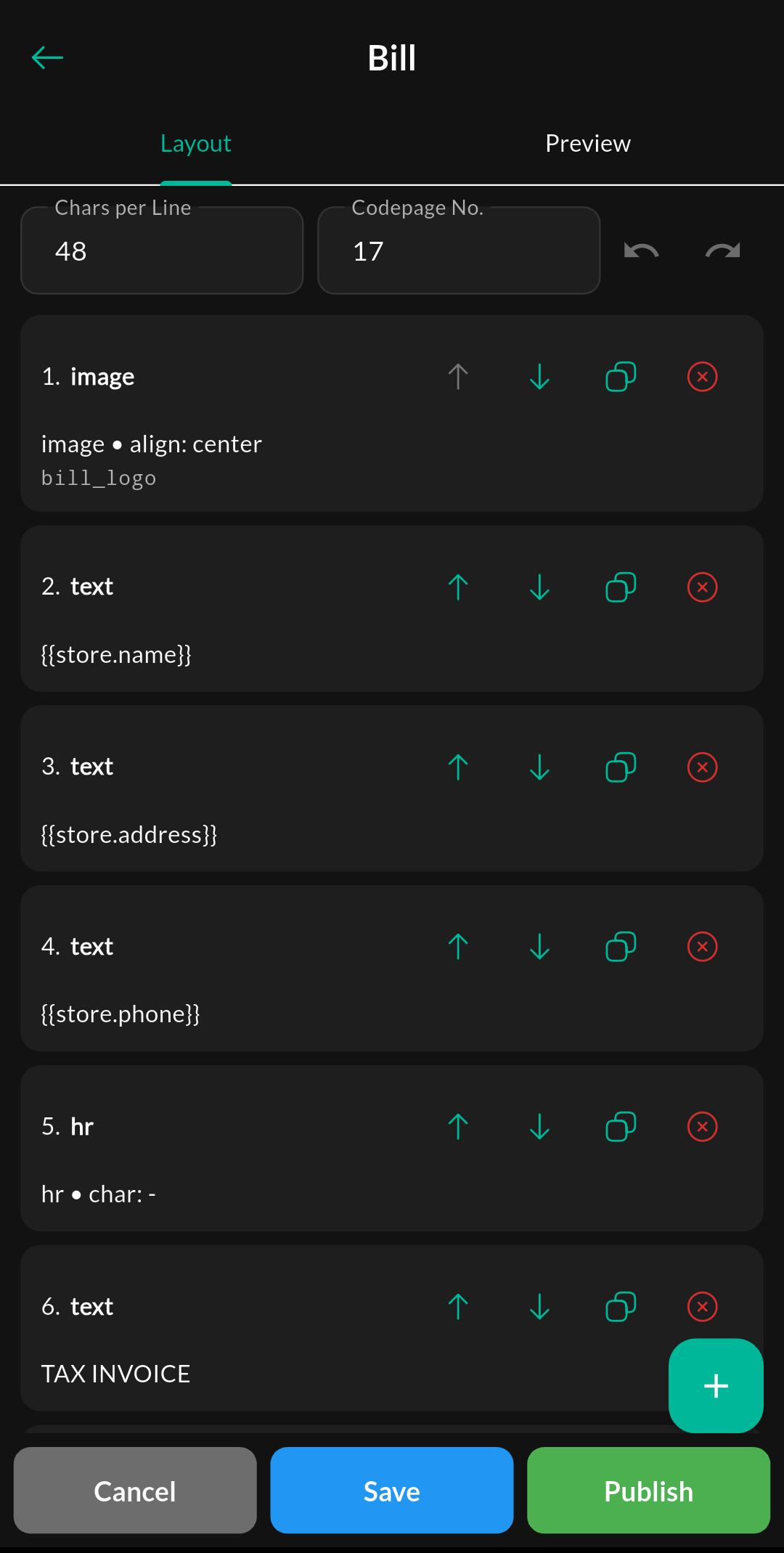Edit the Chars per Line field

pyautogui.click(x=162, y=250)
